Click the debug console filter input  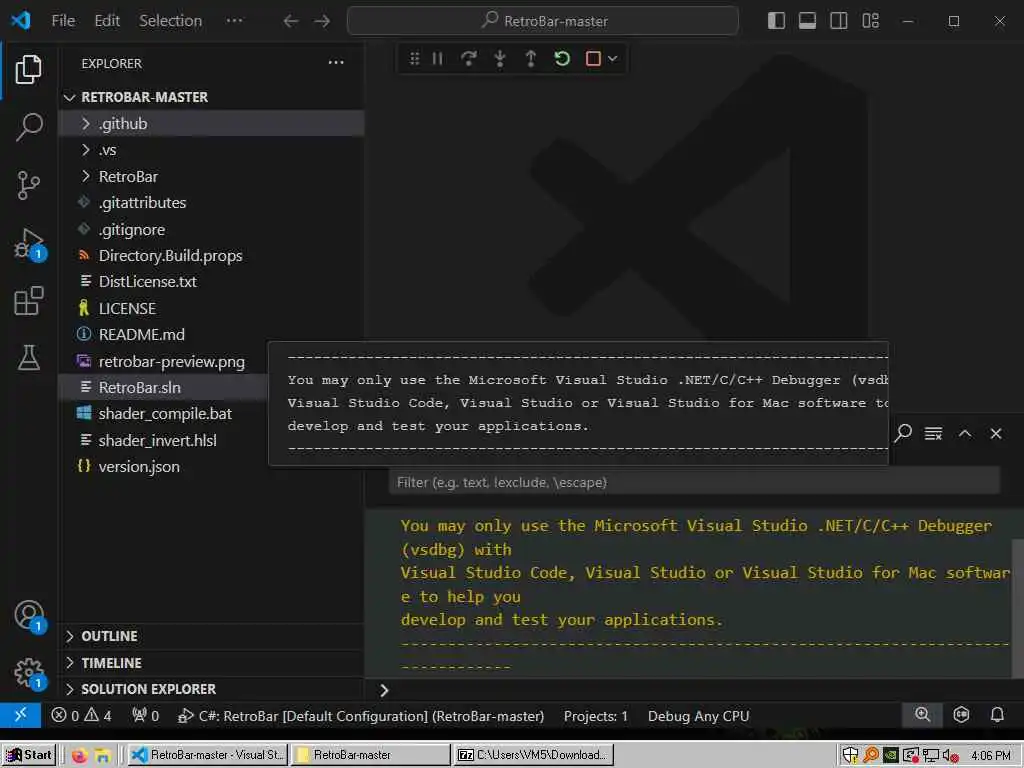tap(694, 482)
